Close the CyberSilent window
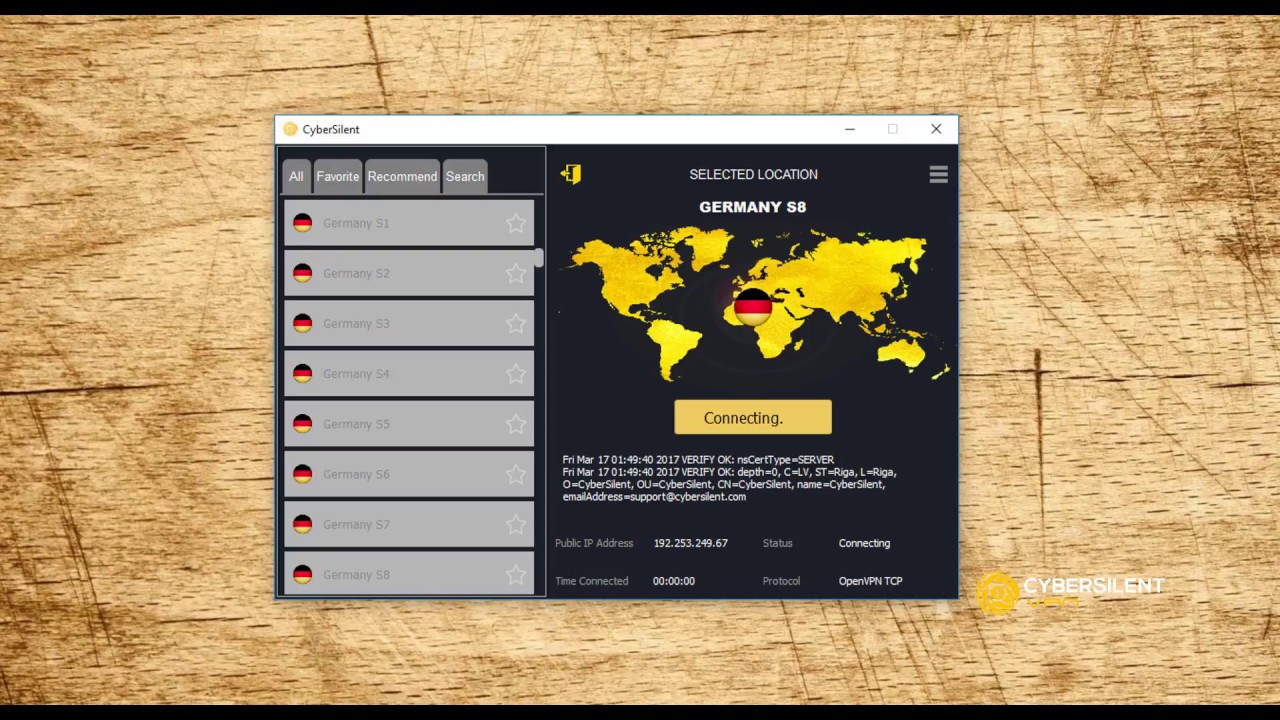 [936, 129]
